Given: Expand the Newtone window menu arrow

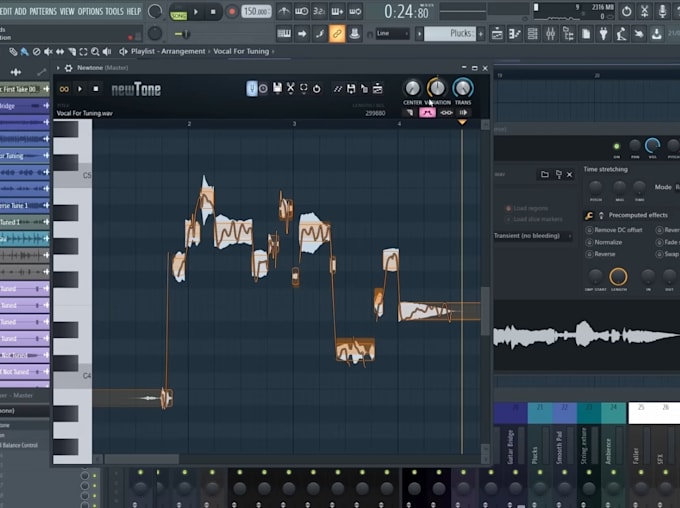Looking at the screenshot, I should tap(58, 68).
